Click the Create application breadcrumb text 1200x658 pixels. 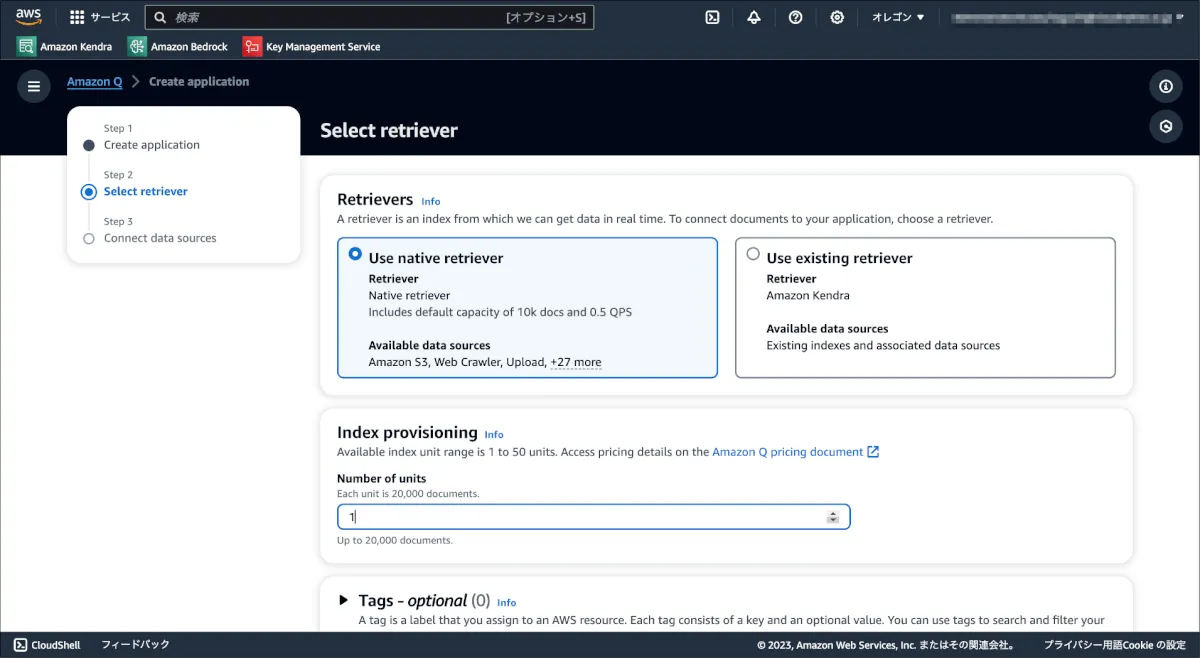(199, 82)
